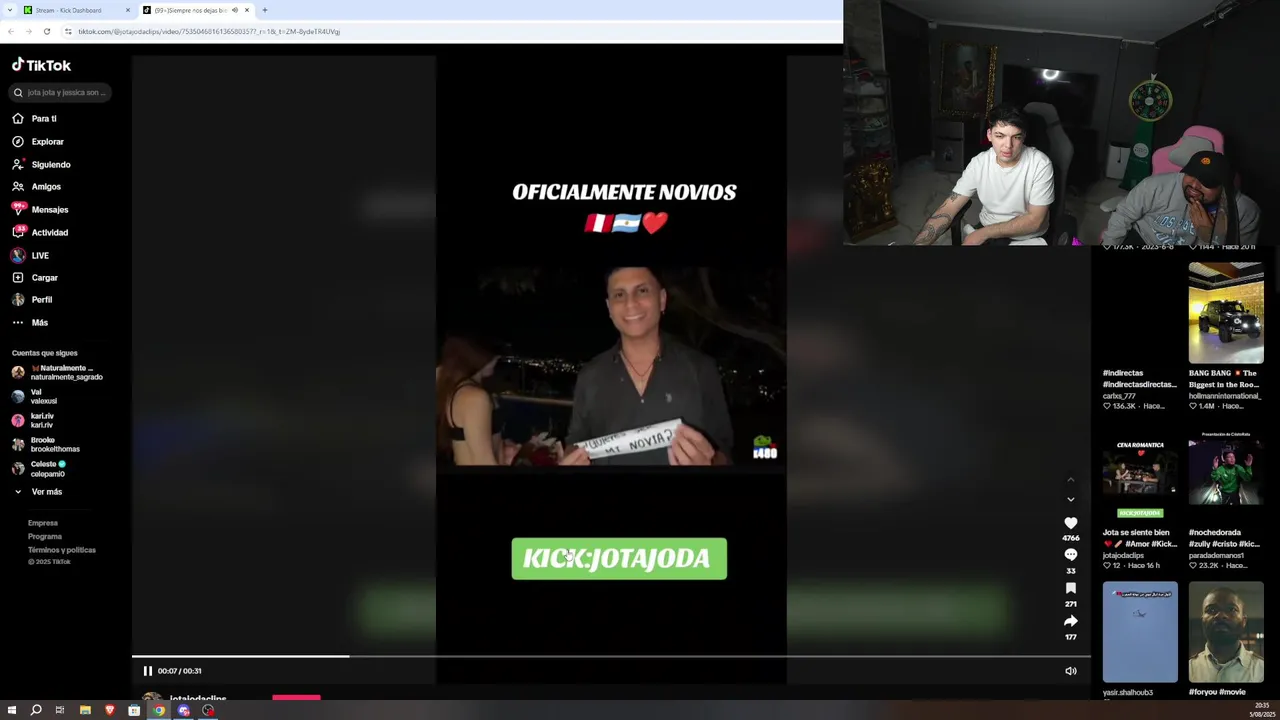Open BANG BANG car video thumbnail
Viewport: 1280px width, 720px height.
(1226, 313)
